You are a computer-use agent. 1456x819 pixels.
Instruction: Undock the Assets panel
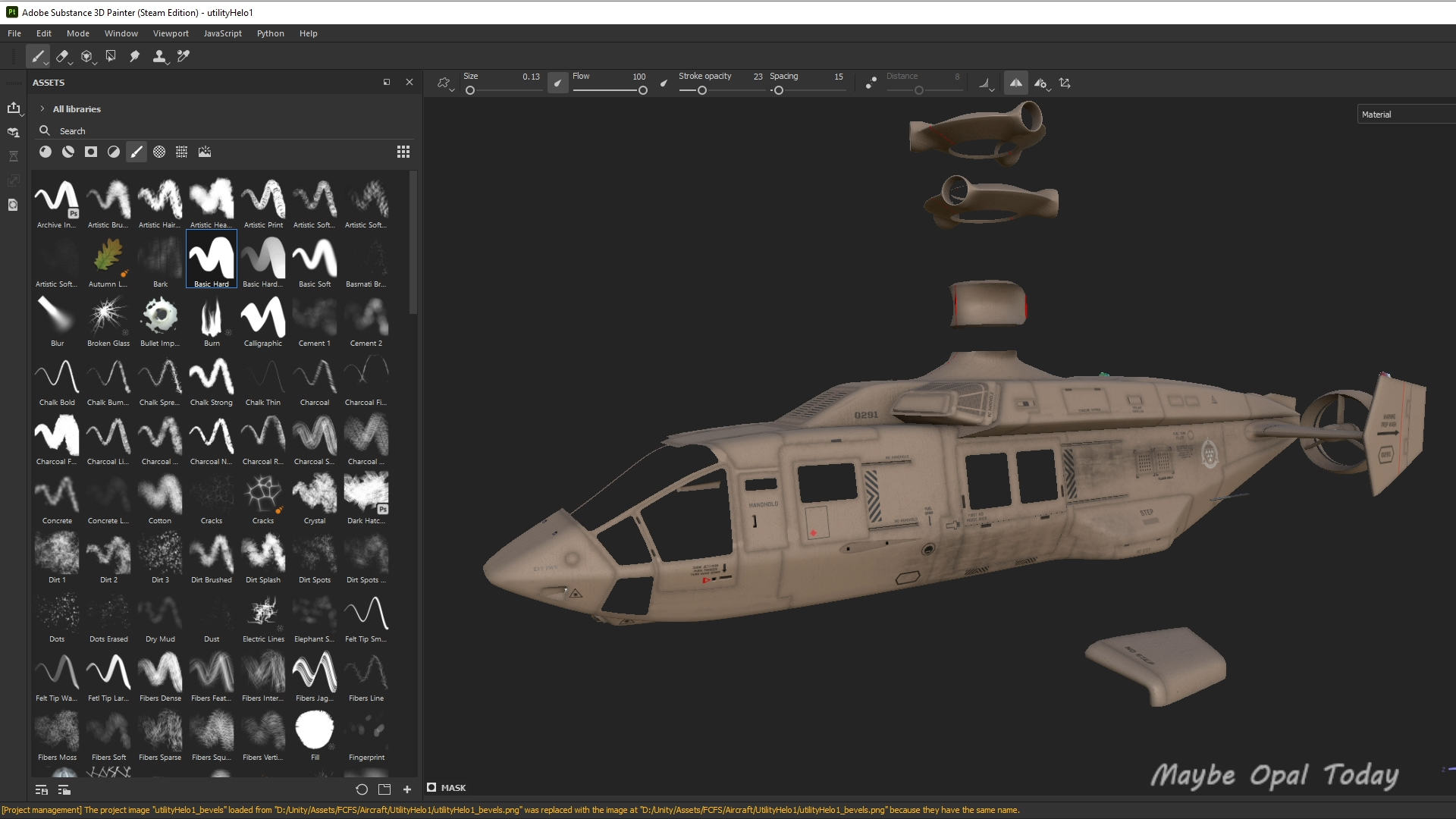click(387, 82)
